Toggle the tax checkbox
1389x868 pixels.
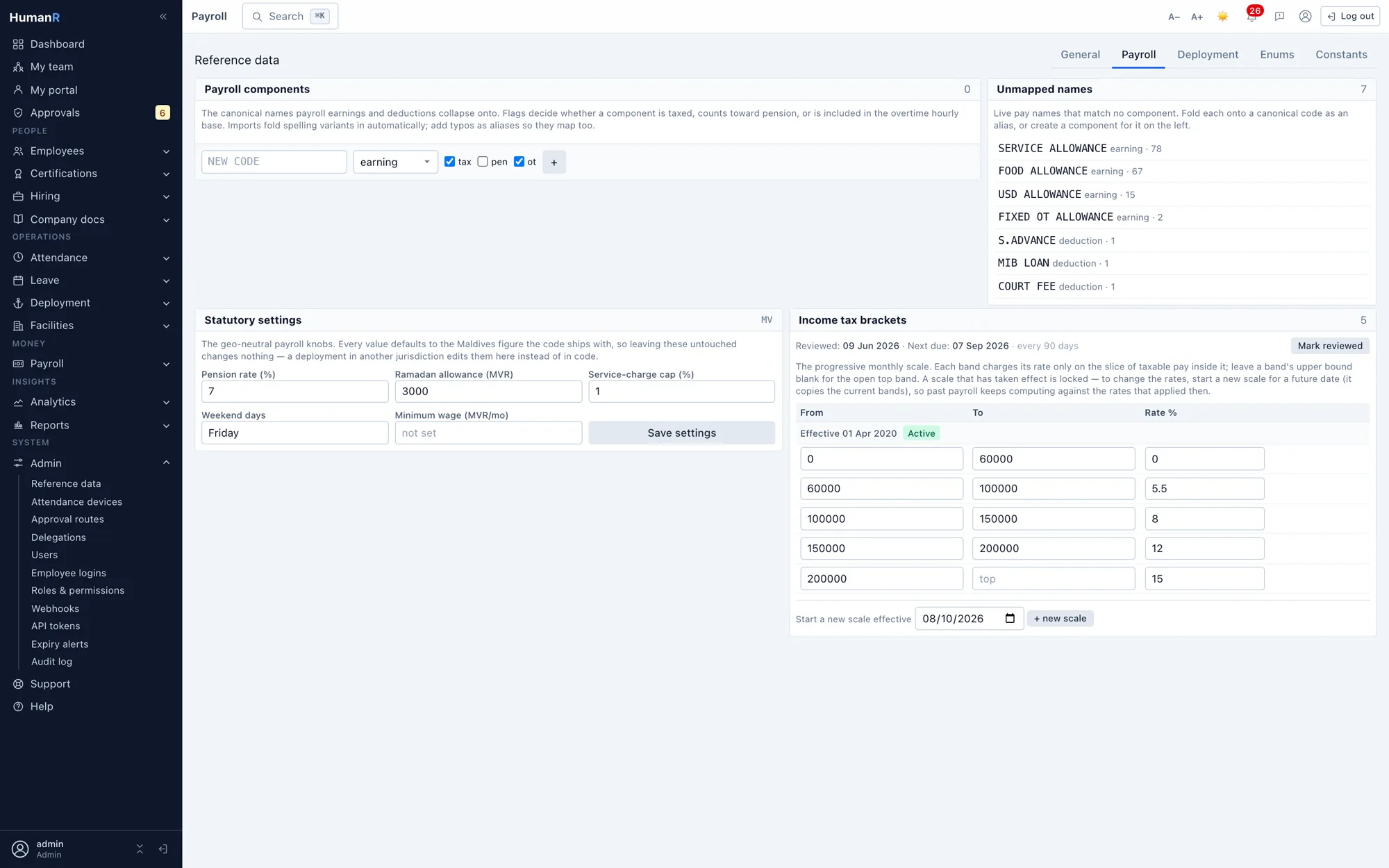pos(449,162)
